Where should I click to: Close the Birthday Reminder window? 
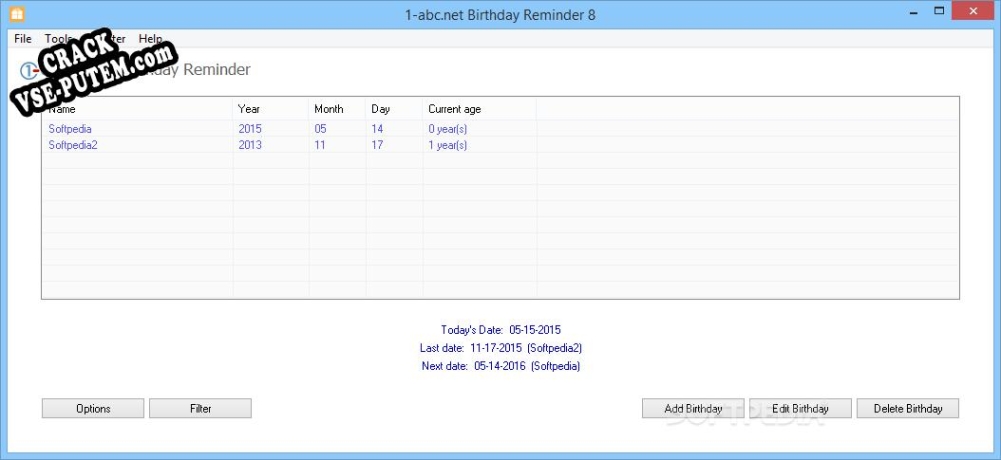[x=974, y=11]
